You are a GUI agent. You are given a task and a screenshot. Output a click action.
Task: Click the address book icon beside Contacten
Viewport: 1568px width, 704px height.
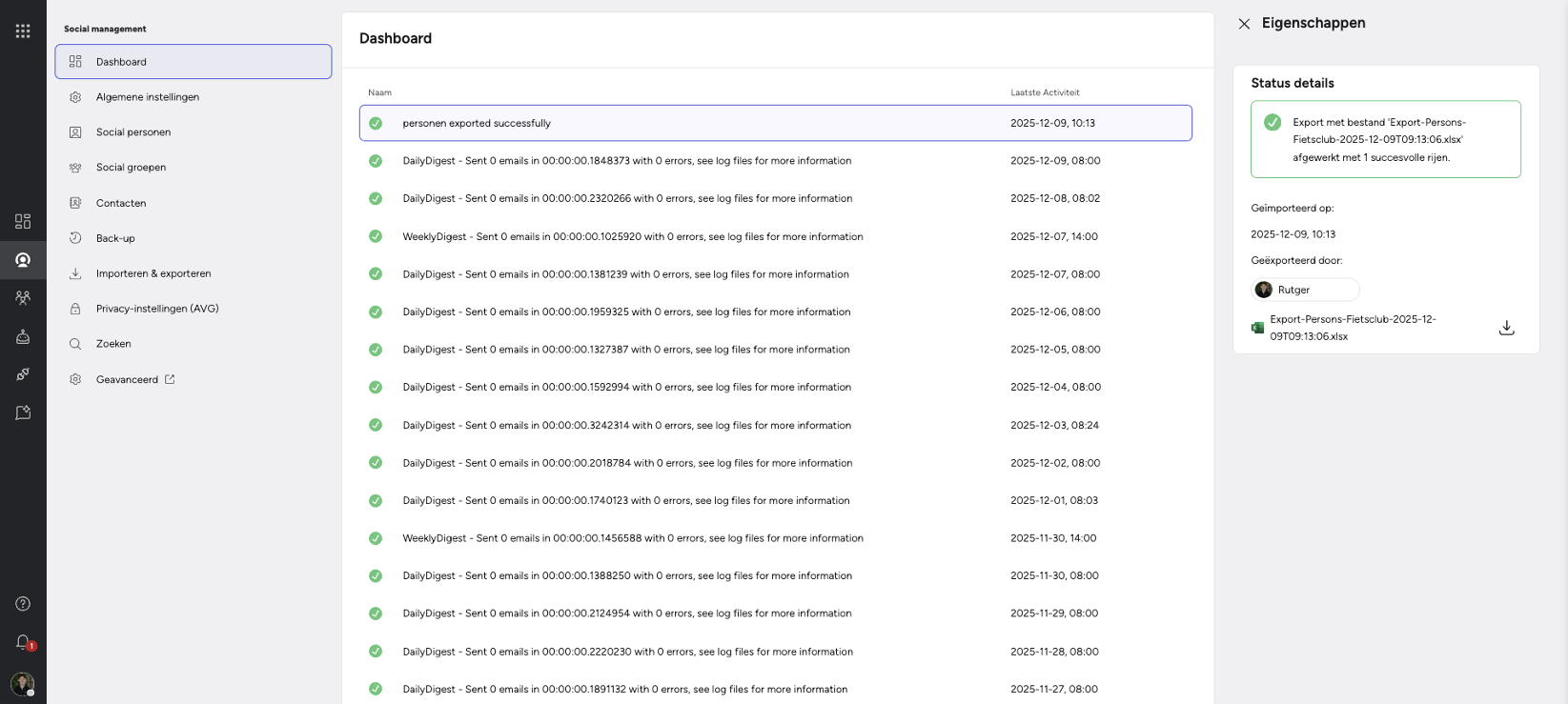[75, 203]
